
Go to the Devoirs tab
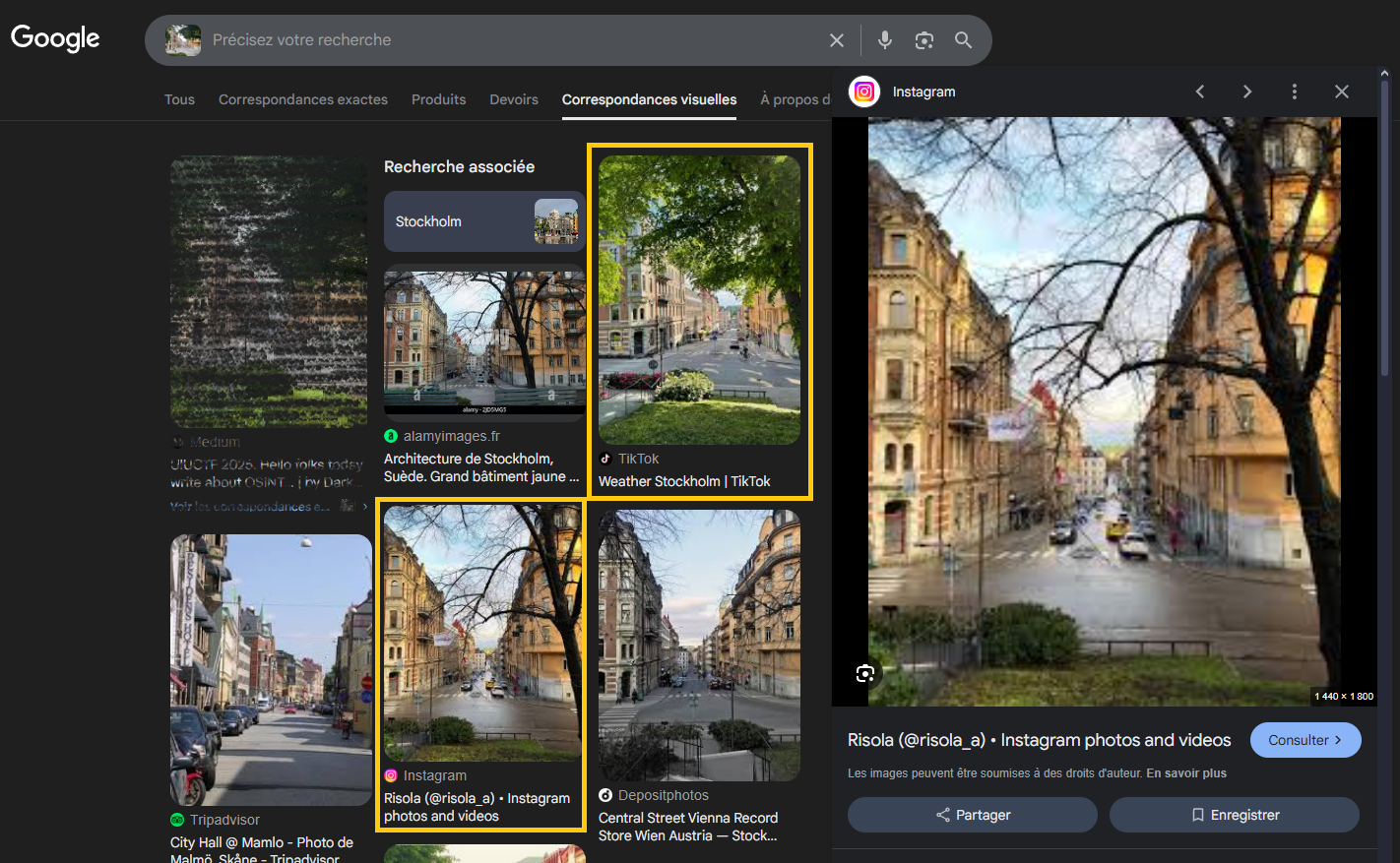click(514, 99)
